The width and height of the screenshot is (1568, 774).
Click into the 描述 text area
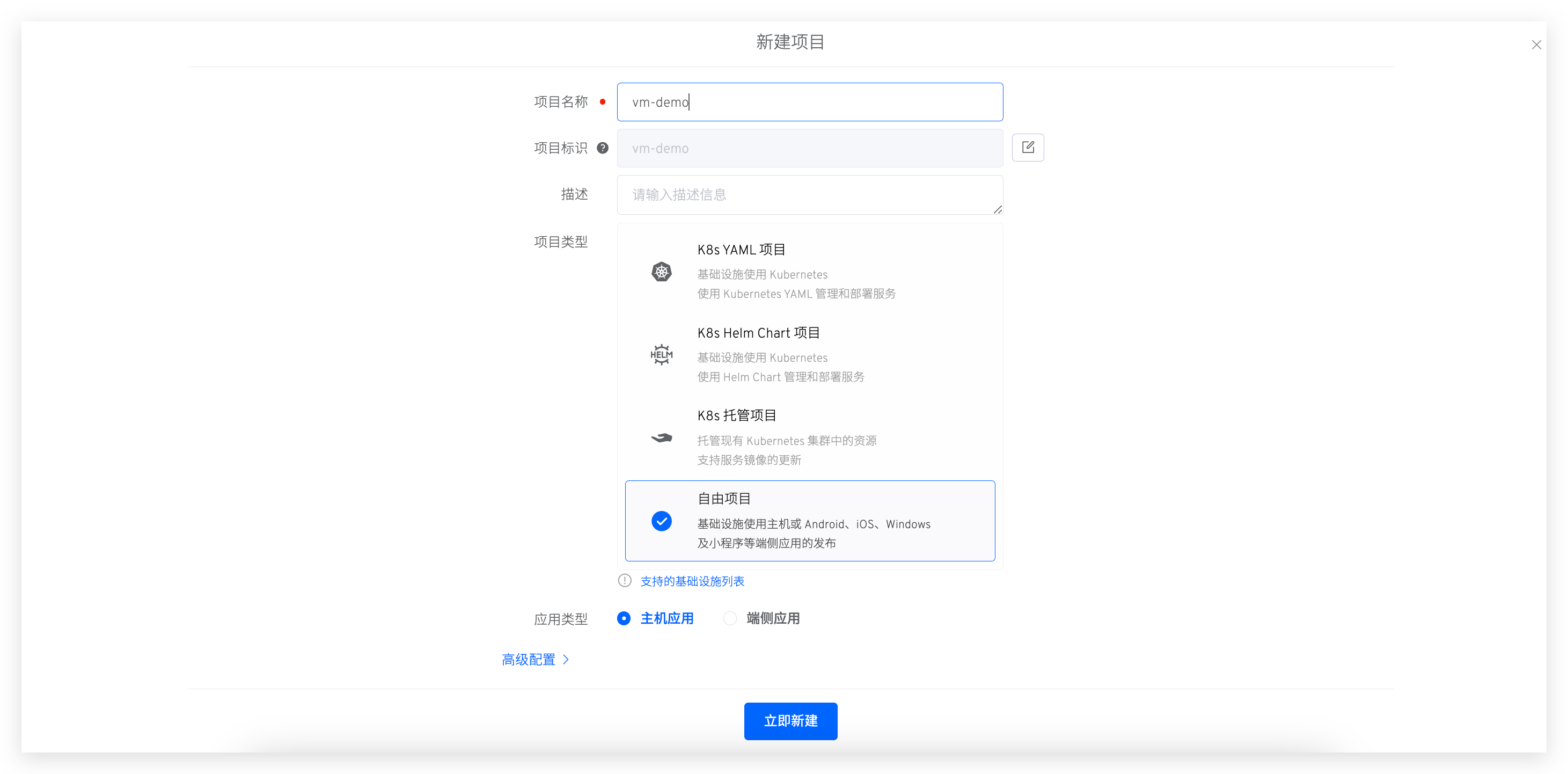[x=810, y=195]
